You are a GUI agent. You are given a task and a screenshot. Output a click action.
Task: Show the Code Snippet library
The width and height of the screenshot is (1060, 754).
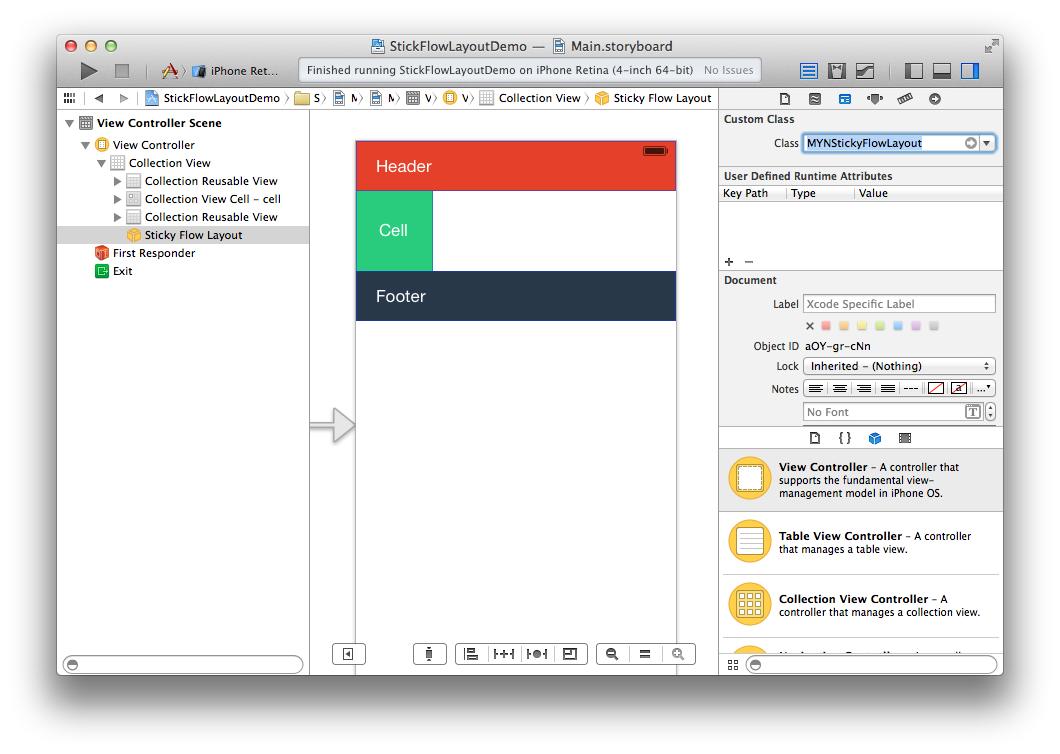coord(845,438)
